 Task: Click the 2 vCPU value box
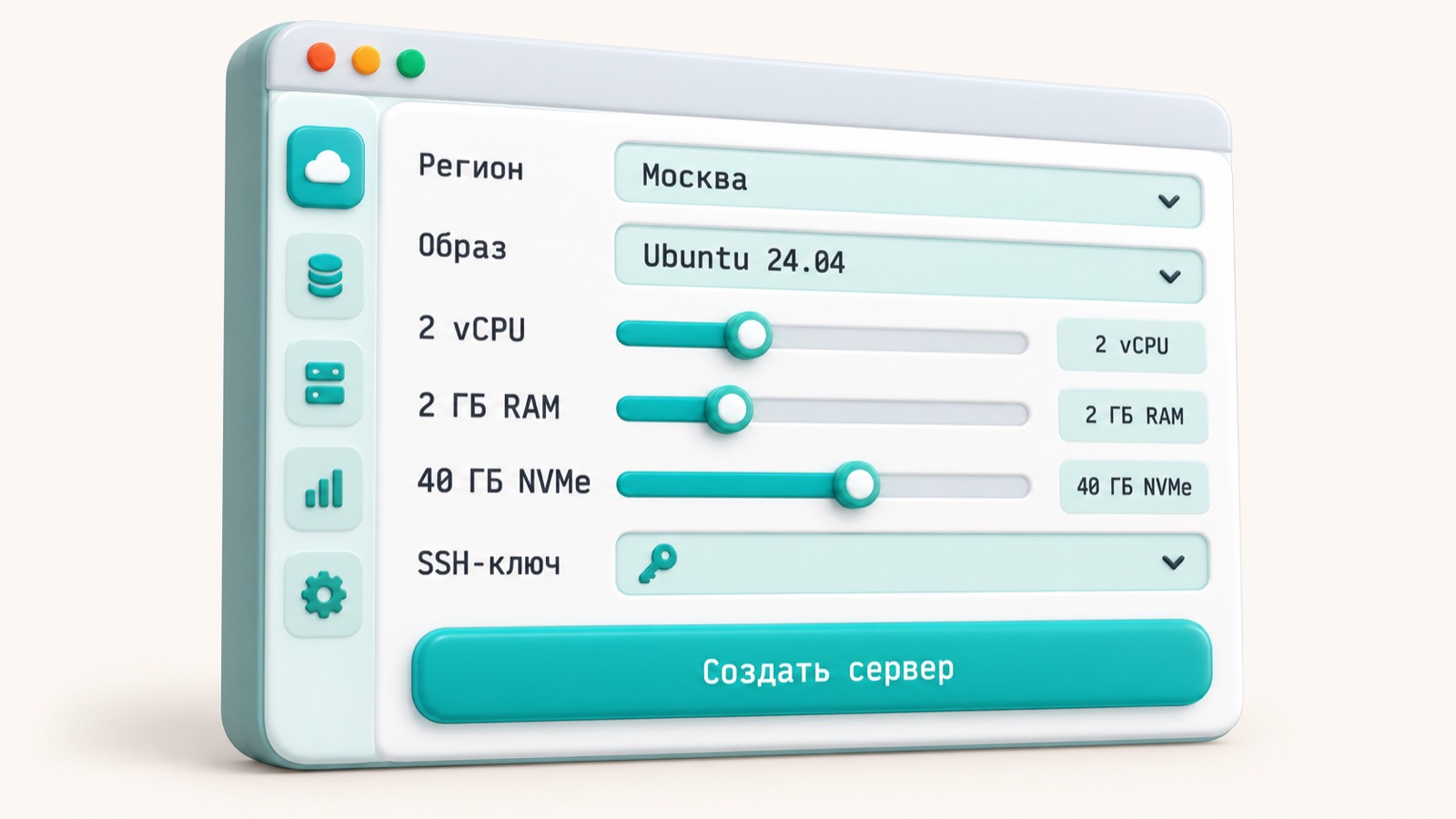1131,346
